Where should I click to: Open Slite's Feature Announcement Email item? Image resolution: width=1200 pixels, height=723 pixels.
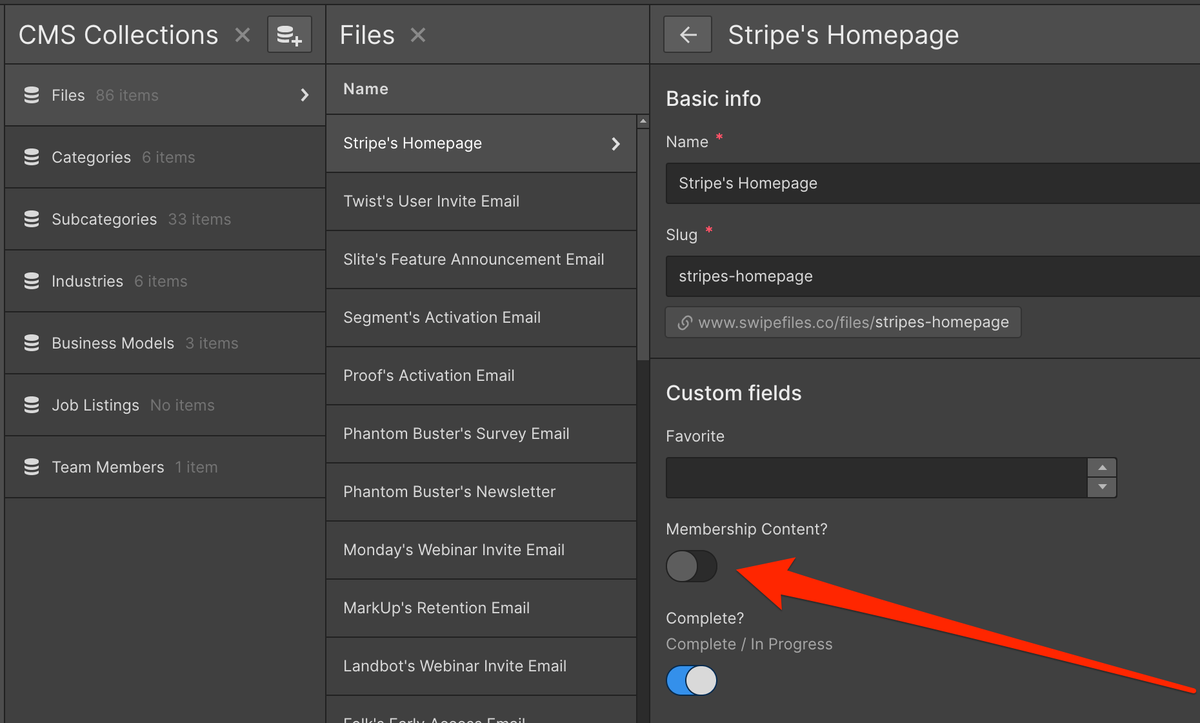(481, 260)
